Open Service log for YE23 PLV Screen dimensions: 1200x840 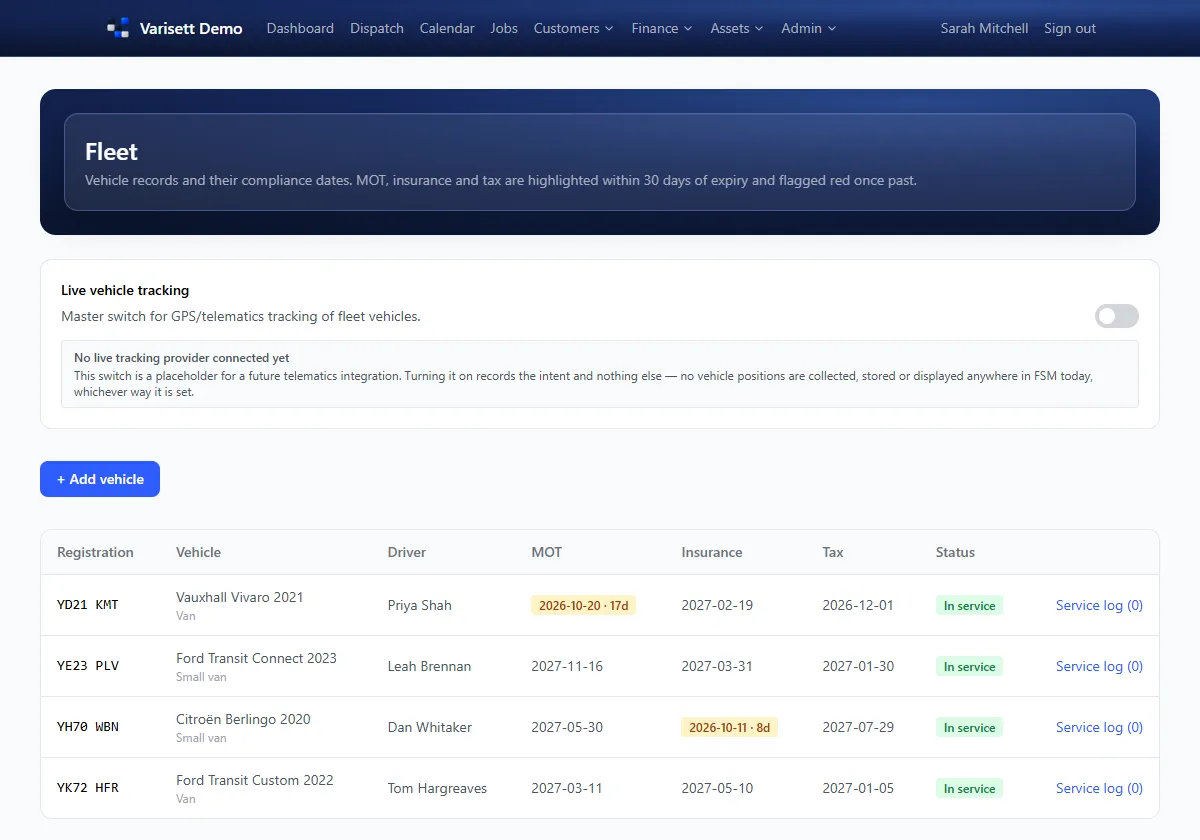pyautogui.click(x=1099, y=666)
